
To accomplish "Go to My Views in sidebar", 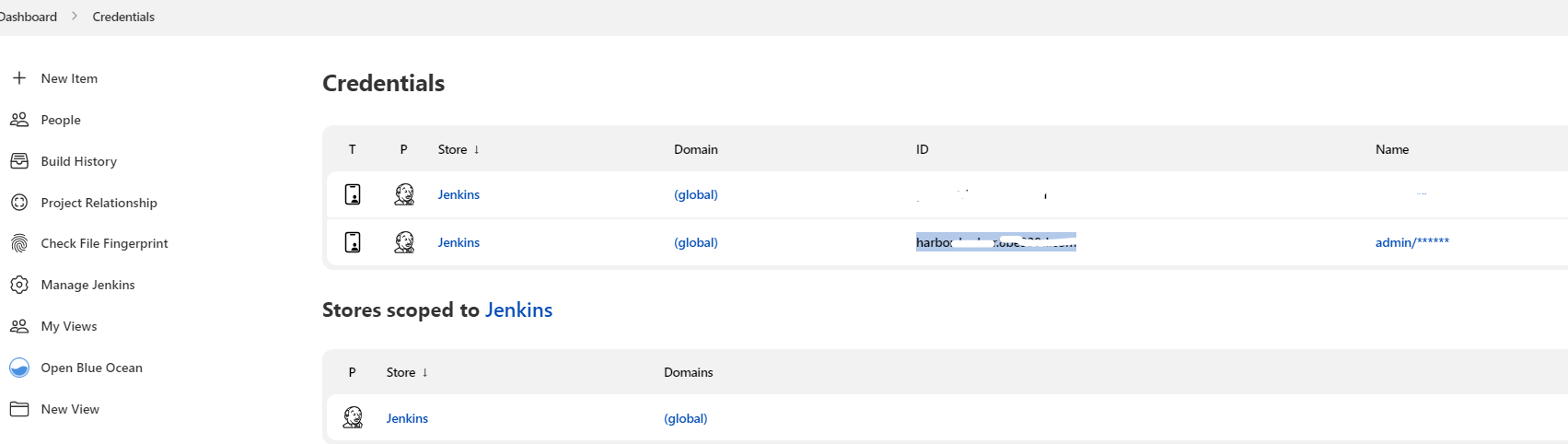I will [69, 326].
